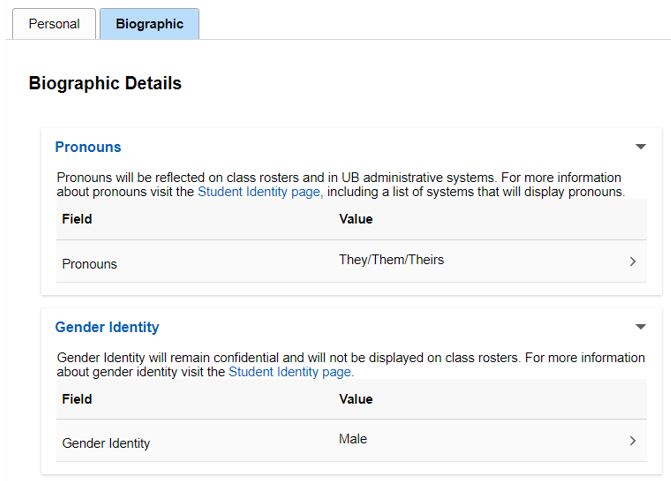Open the Gender Identity row chevron
Viewport: 671px width, 481px height.
pyautogui.click(x=633, y=441)
